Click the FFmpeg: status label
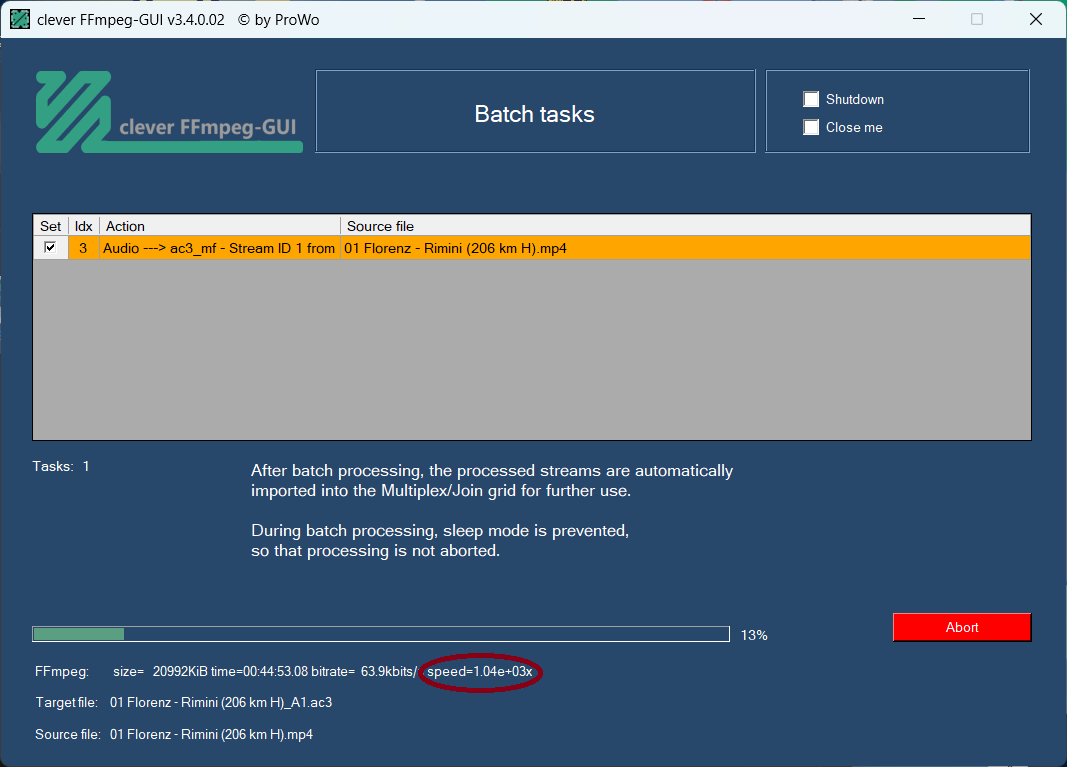 pyautogui.click(x=62, y=672)
